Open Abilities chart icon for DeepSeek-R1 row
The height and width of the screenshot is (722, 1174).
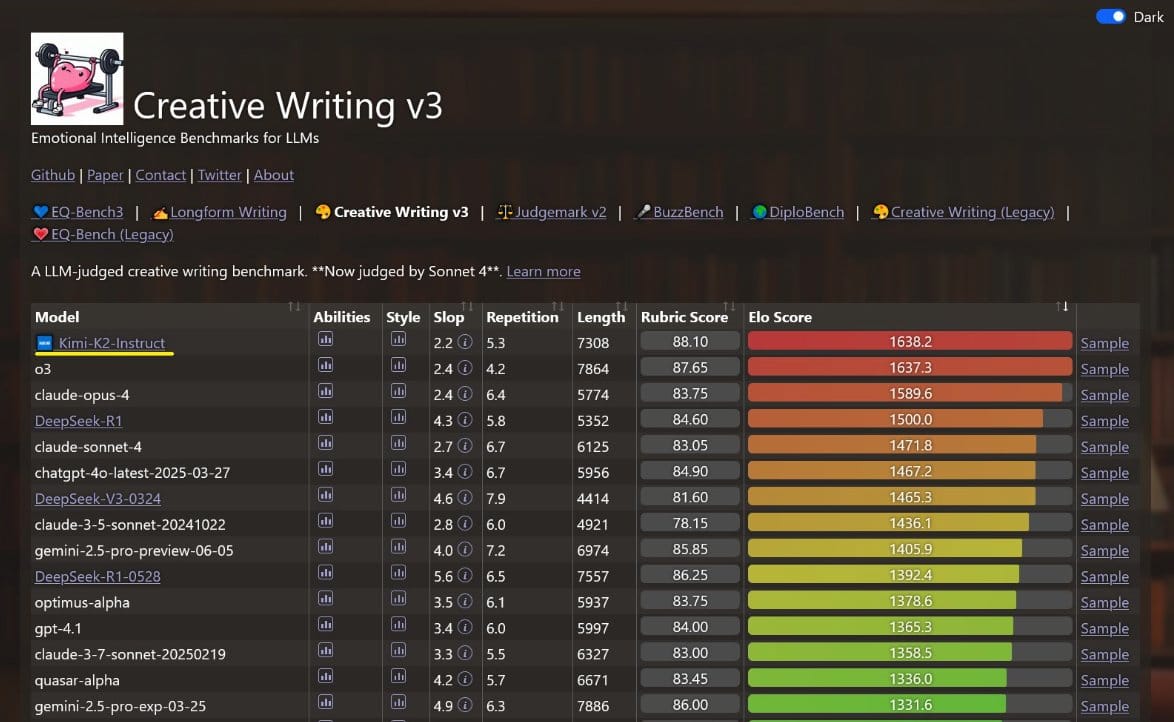[325, 417]
